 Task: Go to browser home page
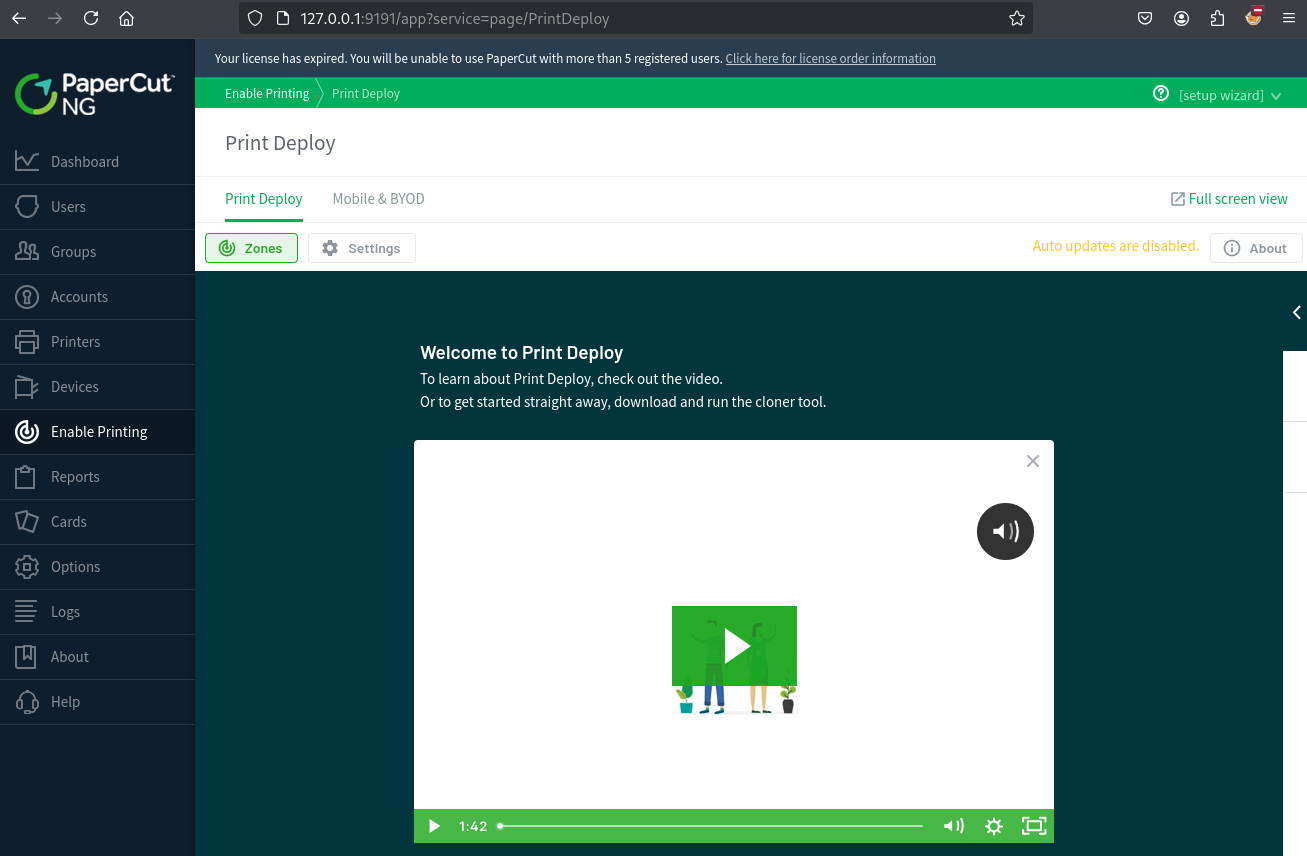(x=126, y=18)
